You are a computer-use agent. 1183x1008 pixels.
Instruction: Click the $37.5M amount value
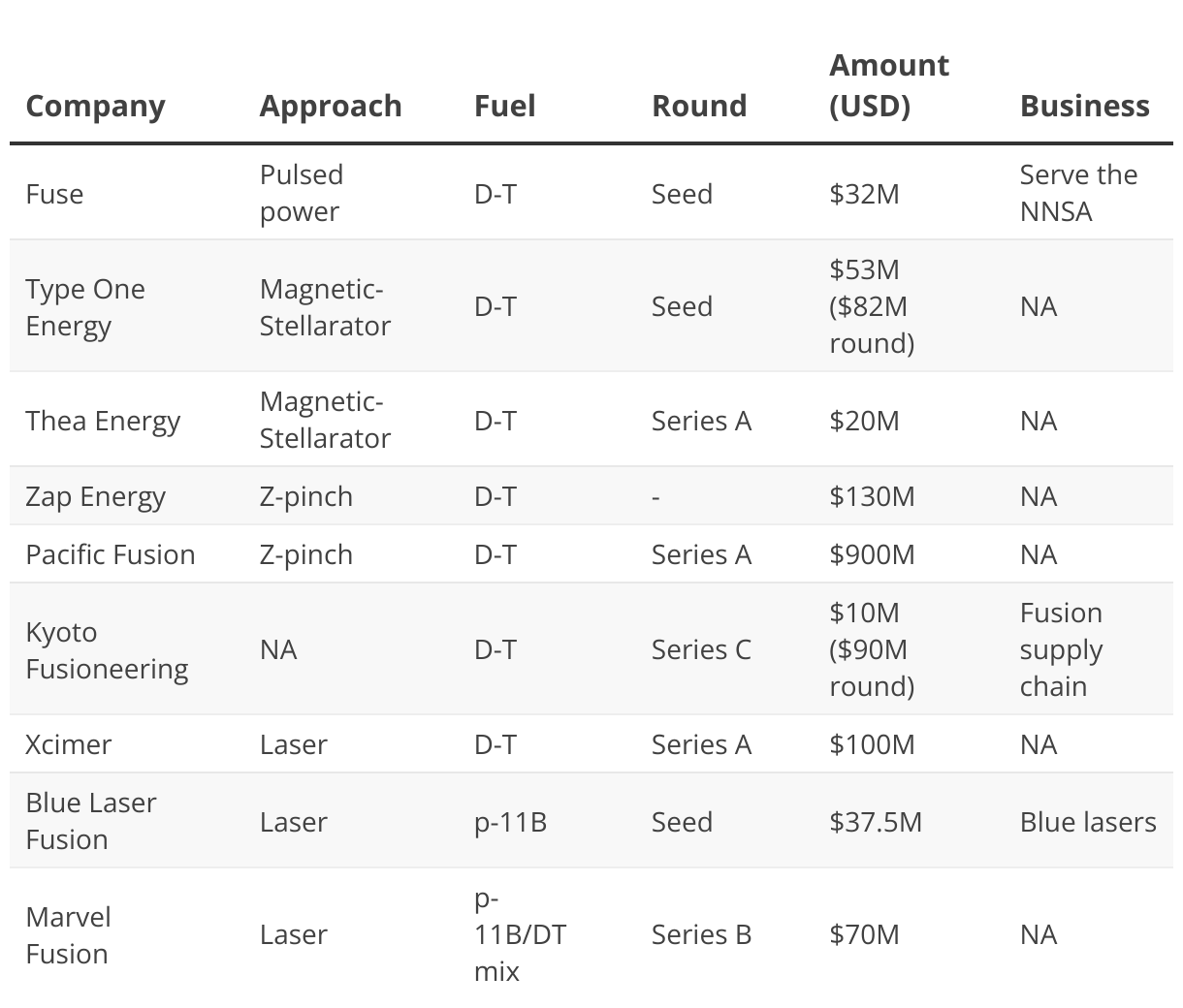click(x=876, y=822)
